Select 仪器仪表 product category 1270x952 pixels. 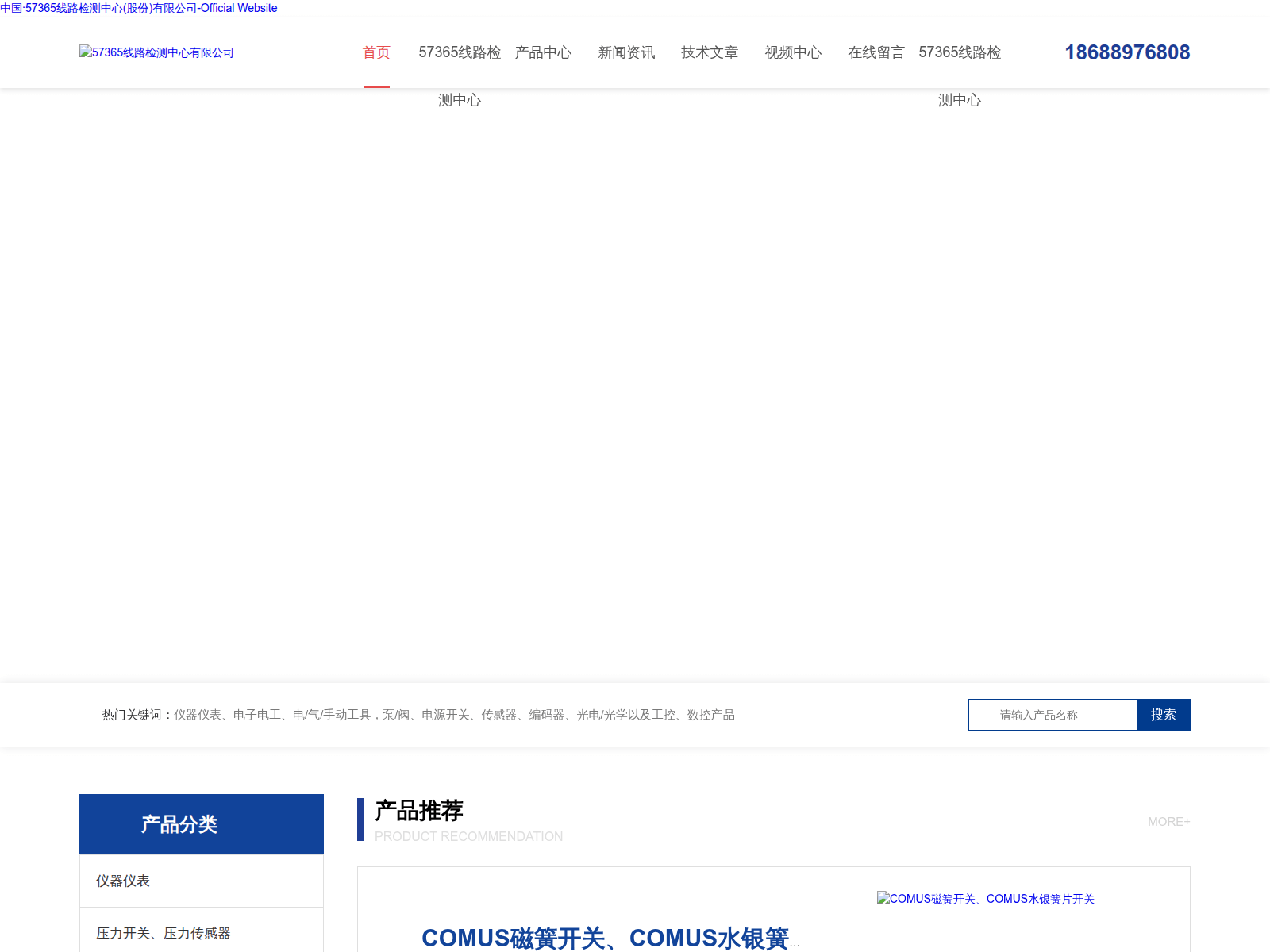123,881
